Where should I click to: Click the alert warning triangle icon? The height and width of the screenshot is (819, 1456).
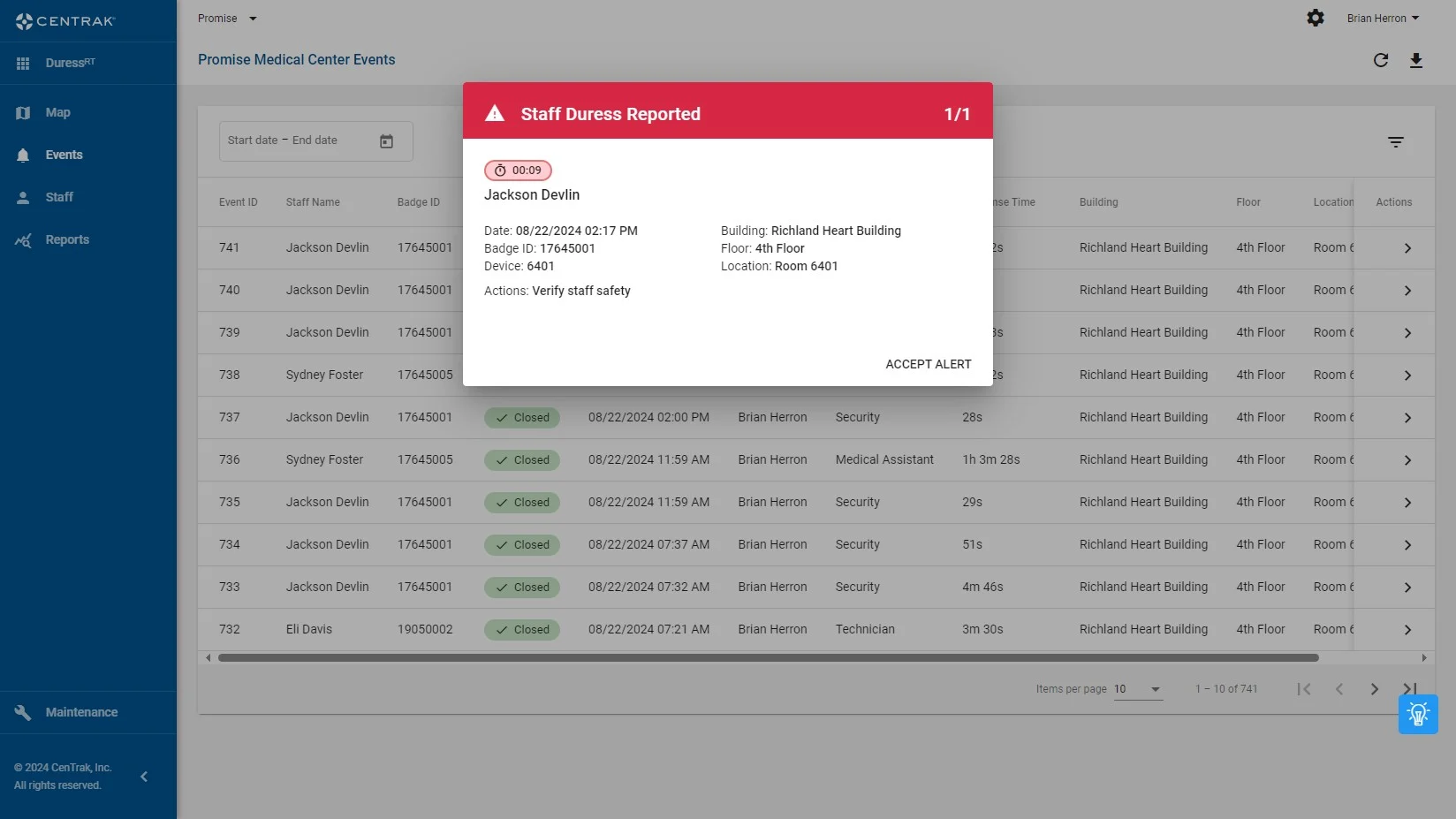coord(495,113)
